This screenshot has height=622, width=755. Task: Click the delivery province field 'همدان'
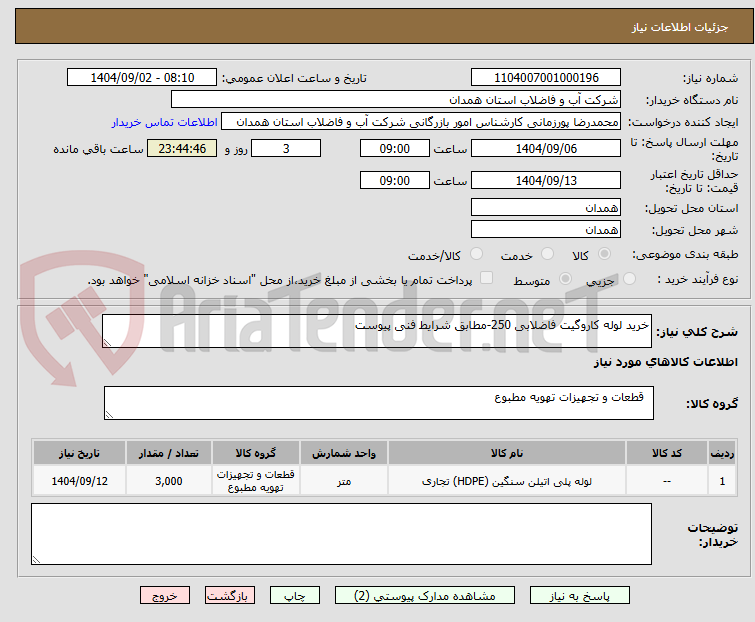point(546,207)
